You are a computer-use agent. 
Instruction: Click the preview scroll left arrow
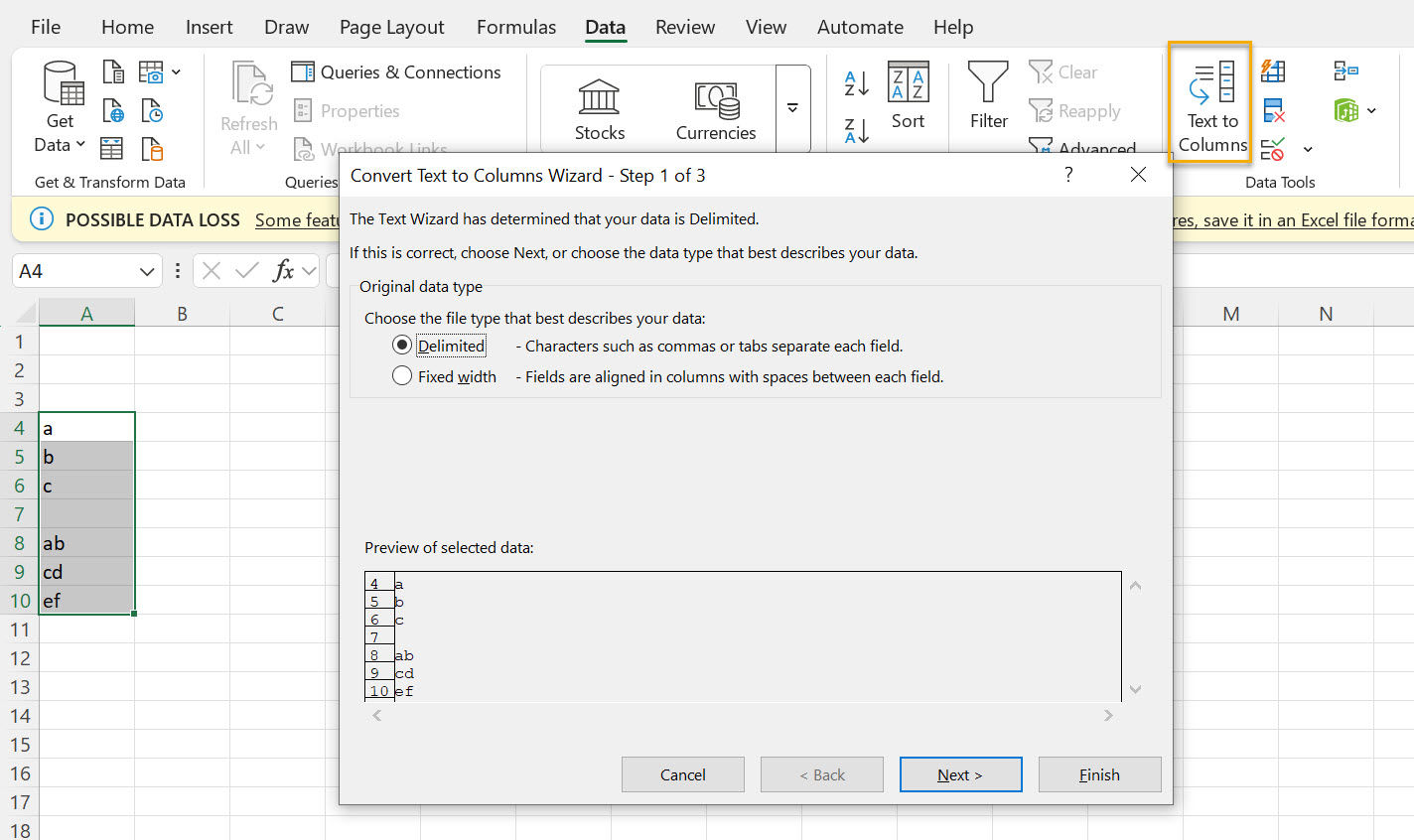(376, 715)
